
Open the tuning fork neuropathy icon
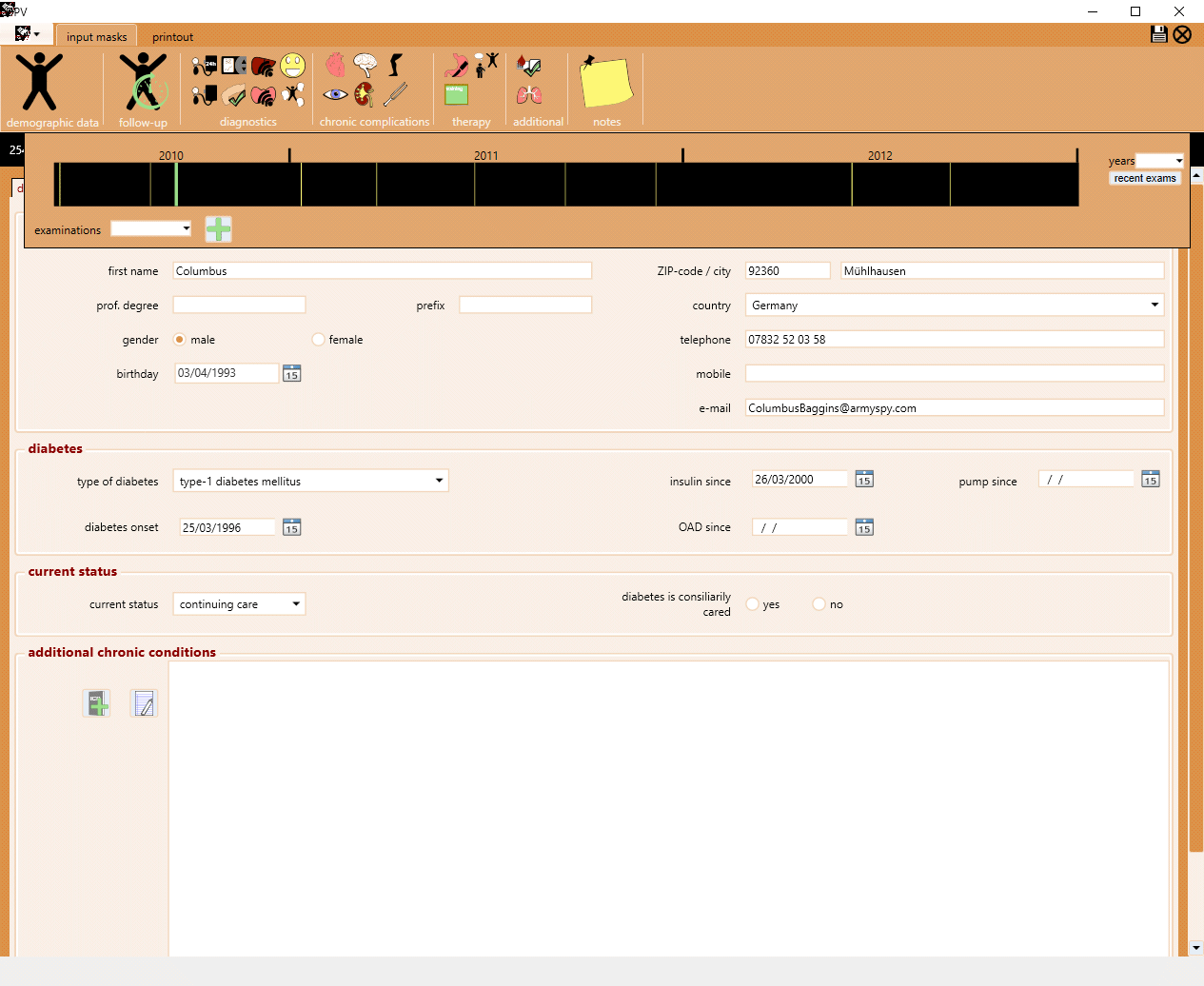(395, 94)
